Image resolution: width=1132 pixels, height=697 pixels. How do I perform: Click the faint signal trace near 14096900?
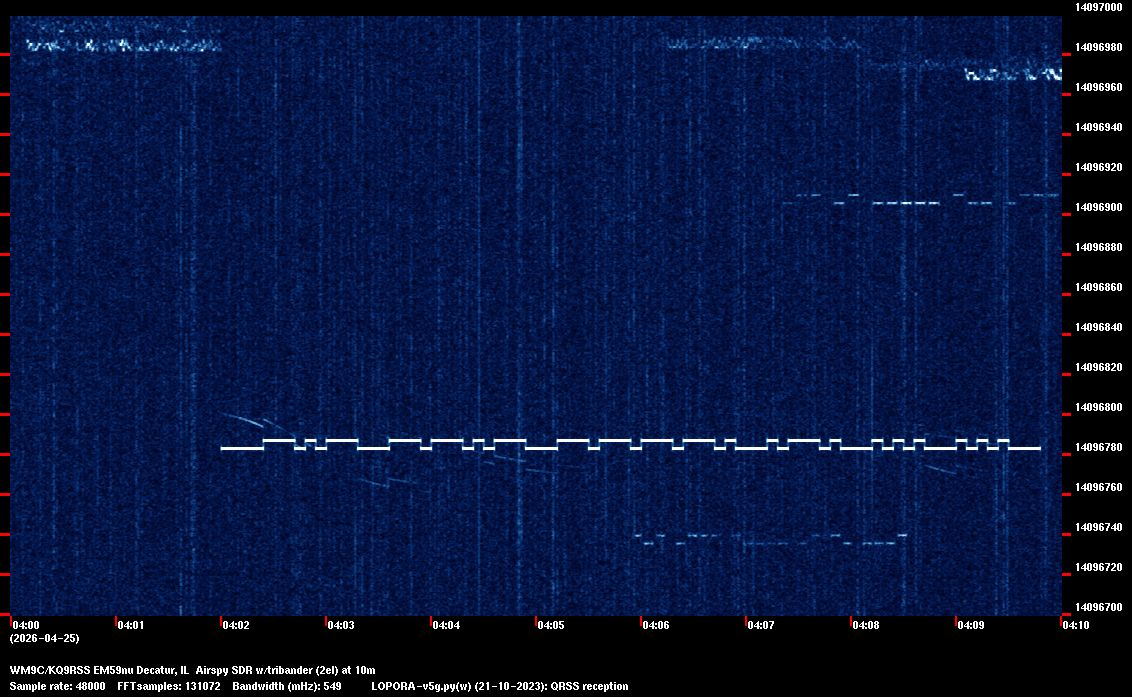905,203
